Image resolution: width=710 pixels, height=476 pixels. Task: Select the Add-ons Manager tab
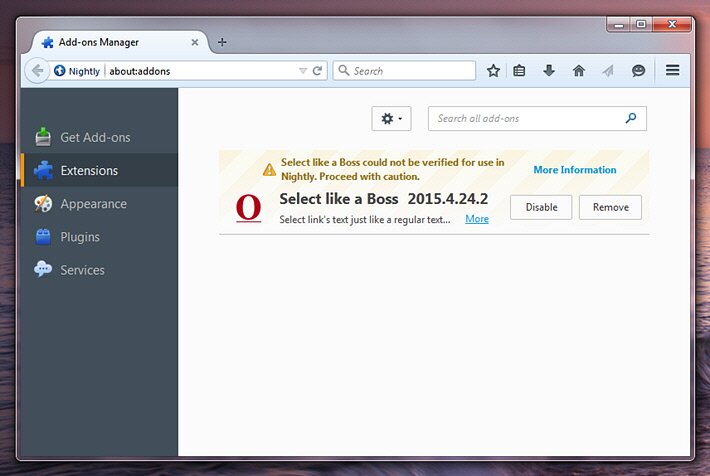(x=120, y=42)
